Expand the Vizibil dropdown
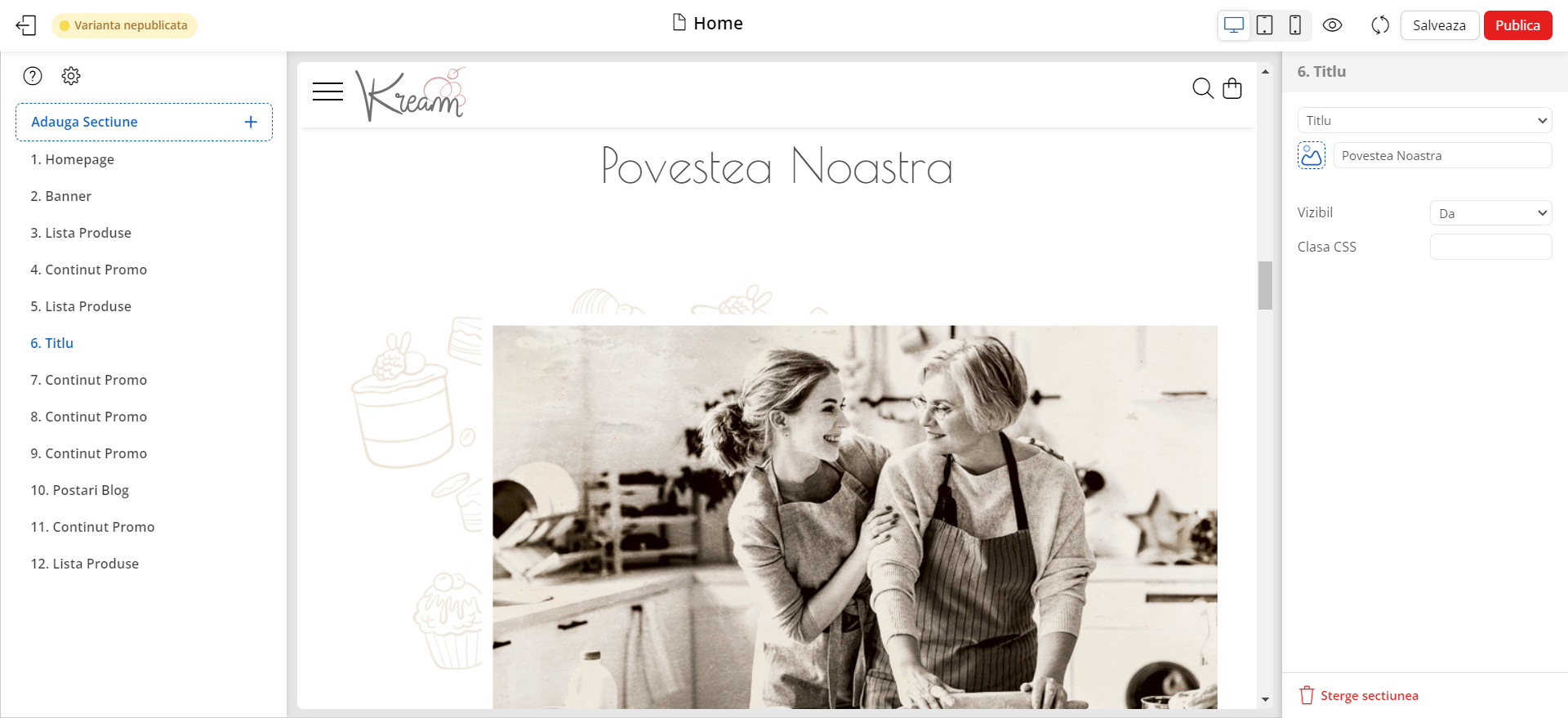Image resolution: width=1568 pixels, height=718 pixels. [1490, 213]
